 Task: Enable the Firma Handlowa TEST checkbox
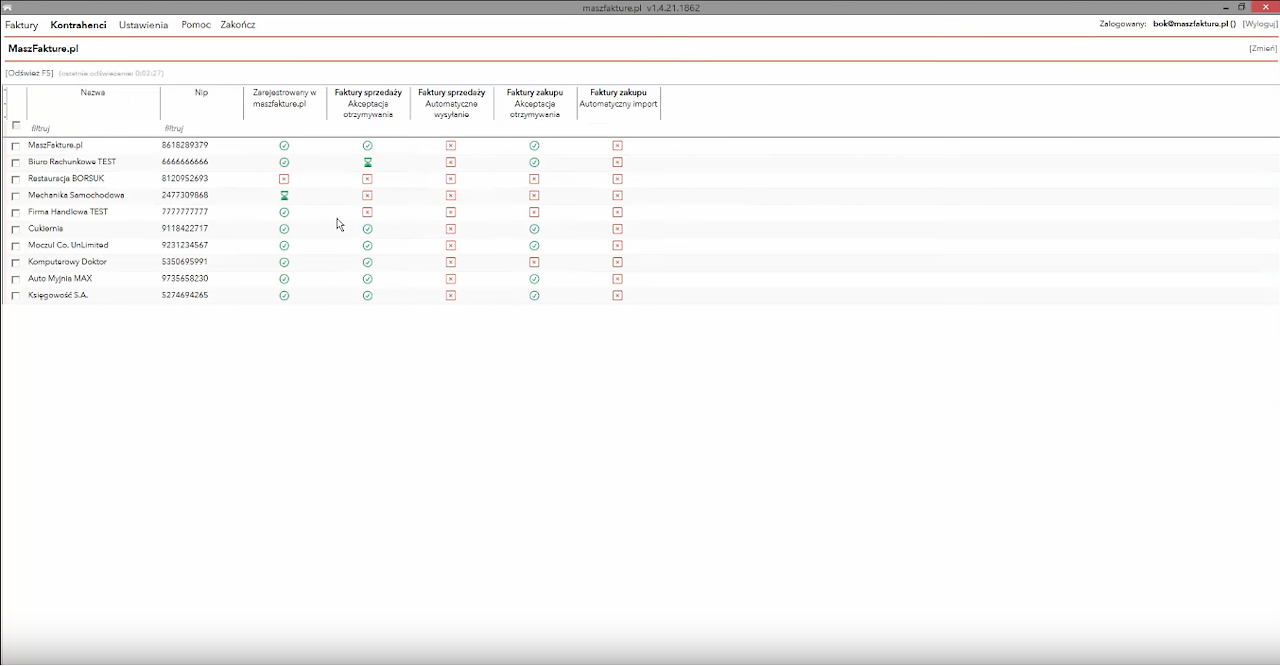pos(16,213)
